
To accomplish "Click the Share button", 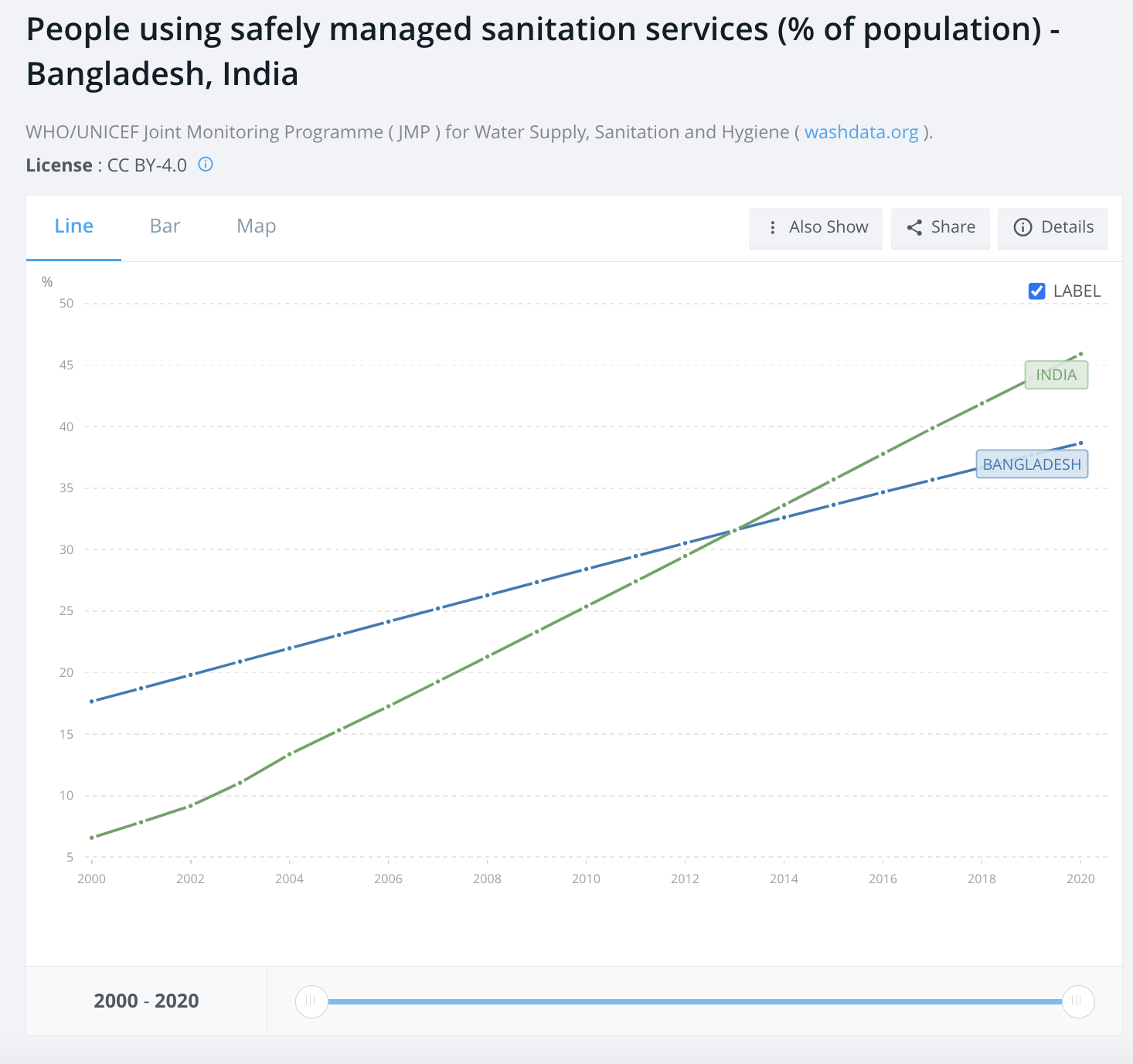I will (941, 228).
